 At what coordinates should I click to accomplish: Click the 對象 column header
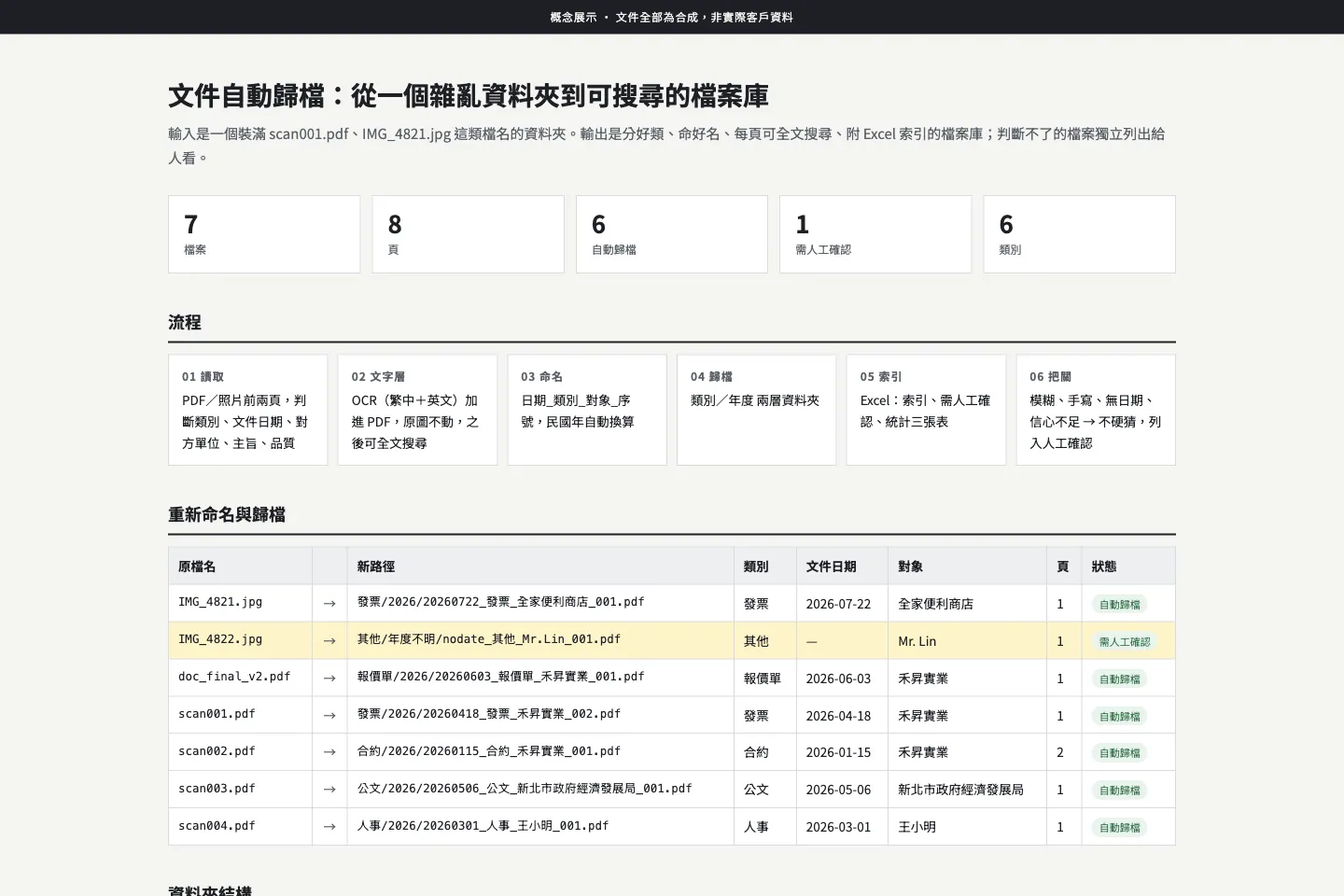pyautogui.click(x=967, y=567)
